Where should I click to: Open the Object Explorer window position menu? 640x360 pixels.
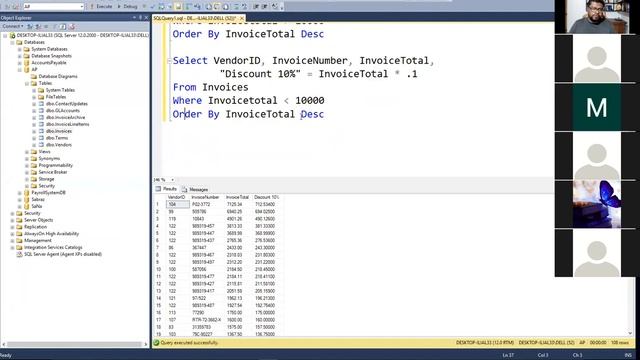pos(134,18)
